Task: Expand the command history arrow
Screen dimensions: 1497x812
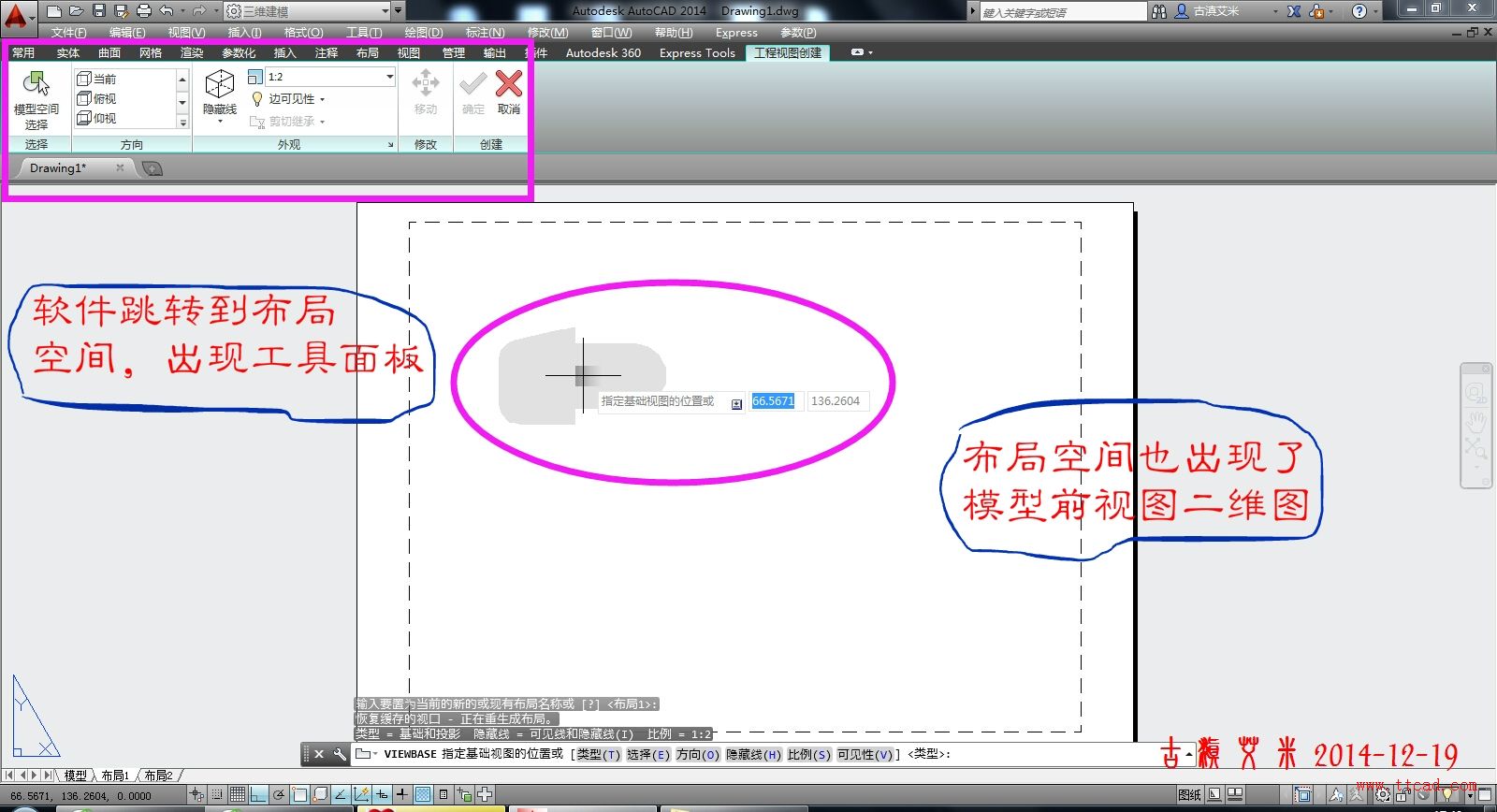Action: (1189, 754)
